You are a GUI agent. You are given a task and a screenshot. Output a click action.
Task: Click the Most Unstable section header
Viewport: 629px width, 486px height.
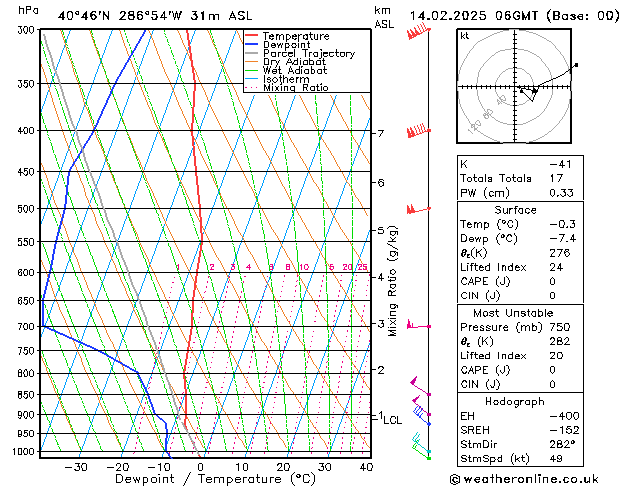[516, 312]
